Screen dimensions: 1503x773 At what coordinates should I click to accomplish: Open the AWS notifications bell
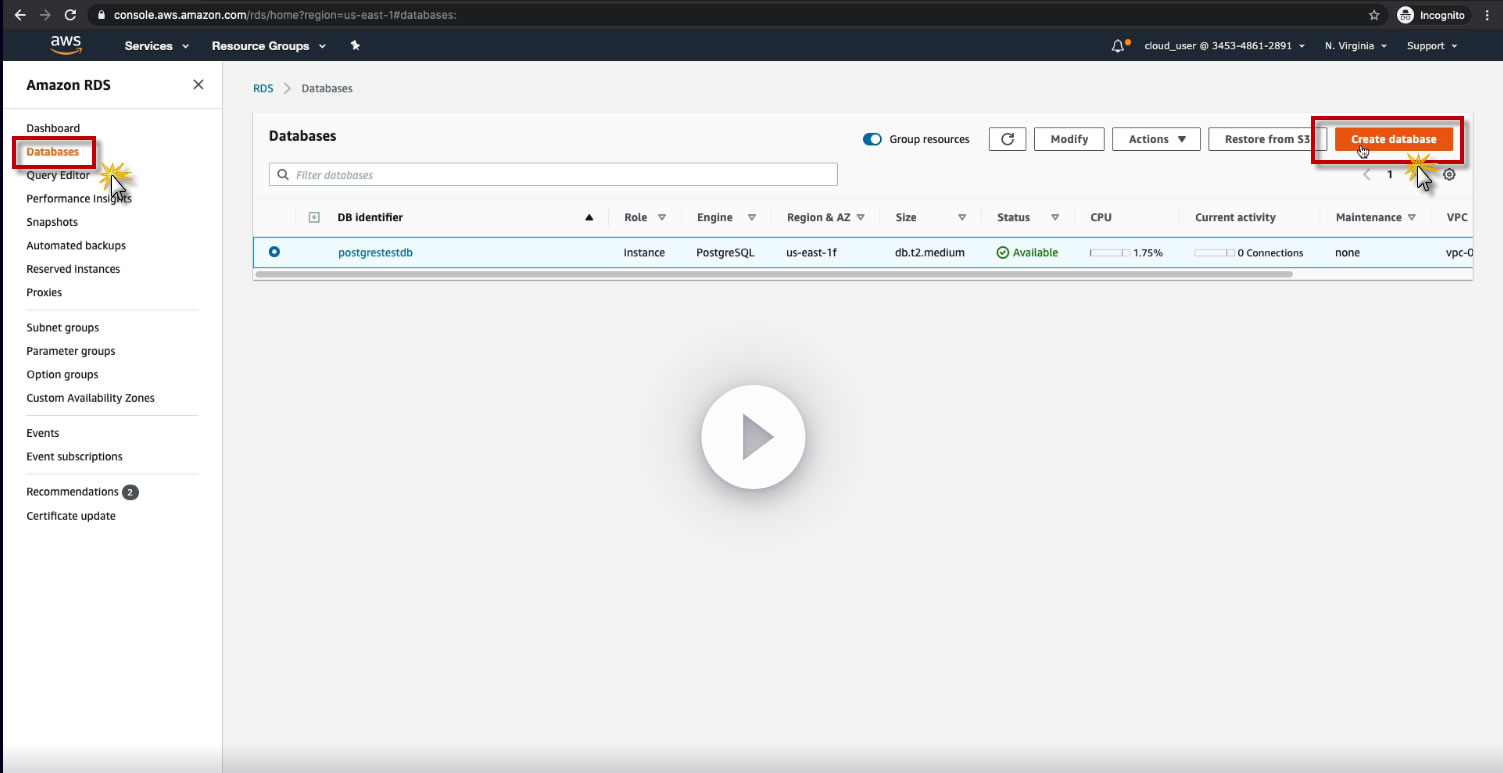pos(1119,46)
